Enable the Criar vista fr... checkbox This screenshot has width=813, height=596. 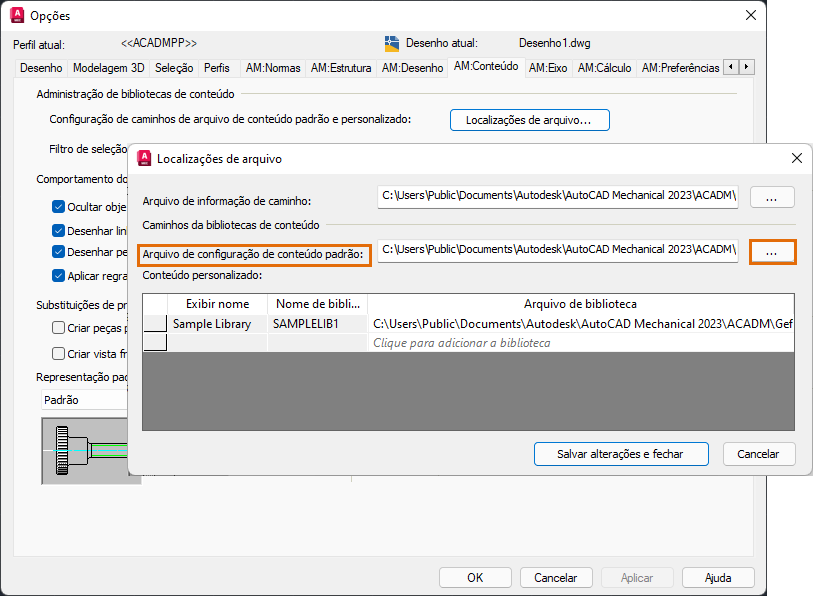pos(59,354)
